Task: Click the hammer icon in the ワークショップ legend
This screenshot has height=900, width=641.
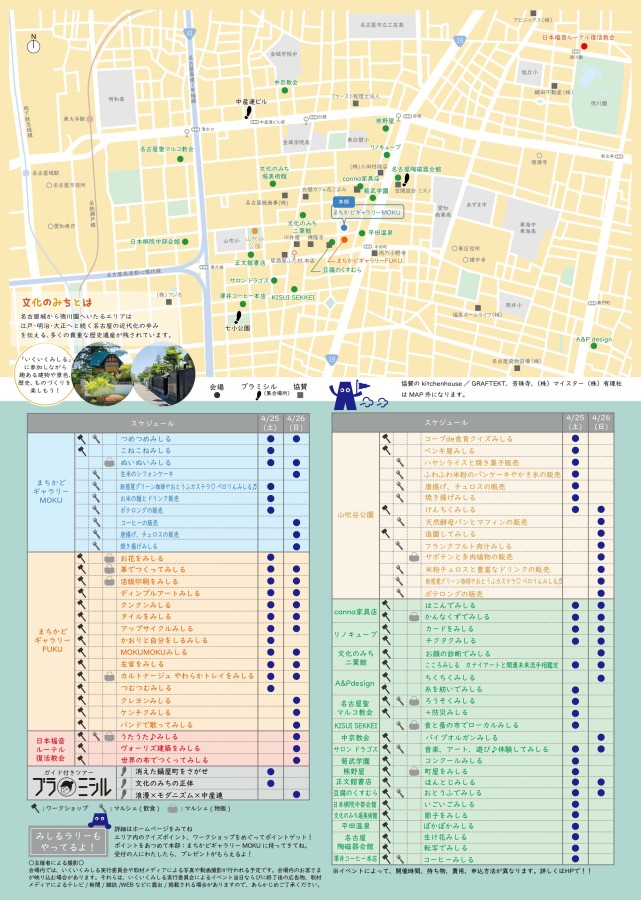Action: tap(33, 805)
